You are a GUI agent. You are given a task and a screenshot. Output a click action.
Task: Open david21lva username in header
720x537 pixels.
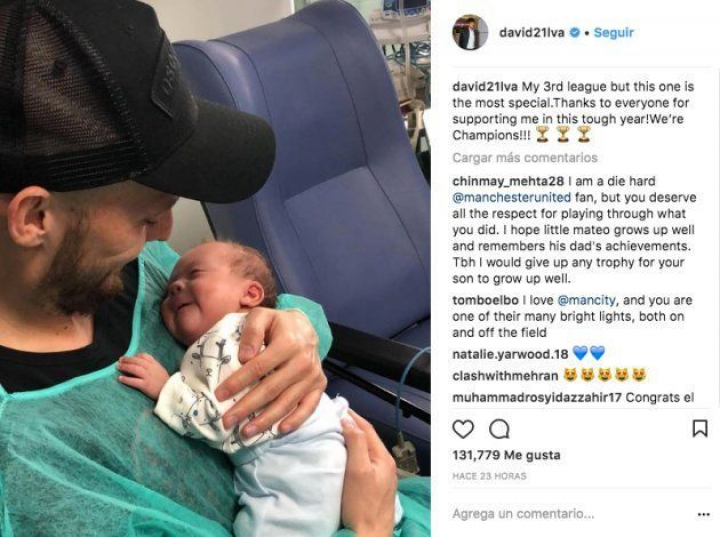532,33
